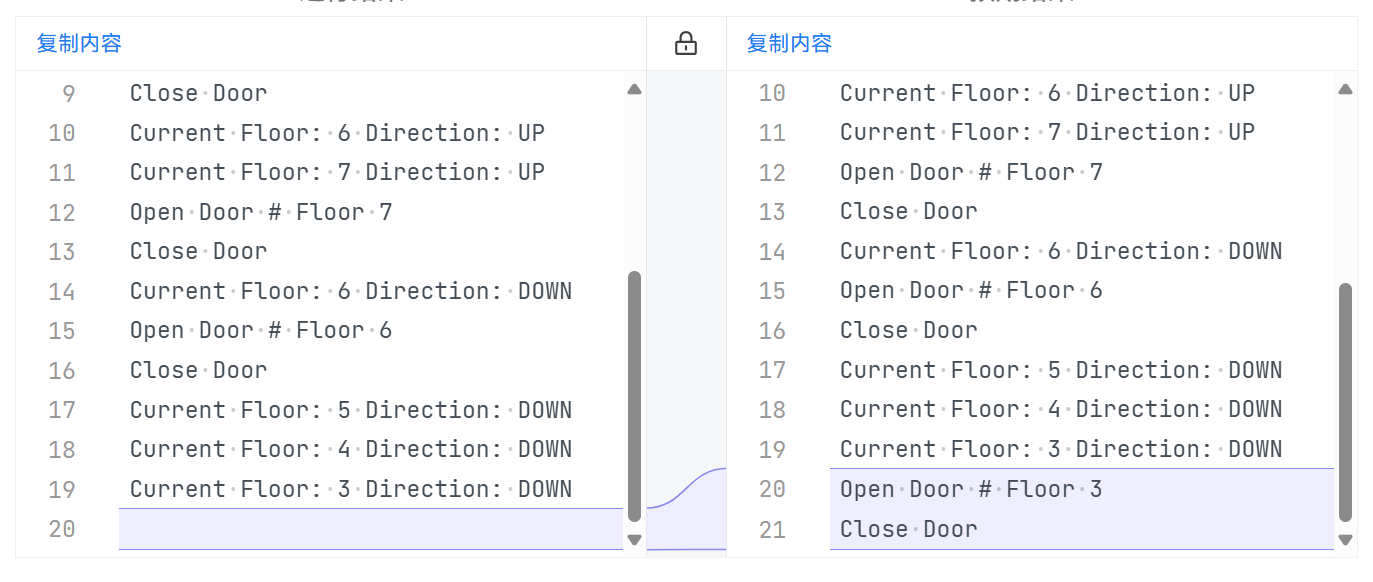The image size is (1373, 582).
Task: Click right pane 'Current Floor: 5 Direction: DOWN'
Action: coord(1060,370)
